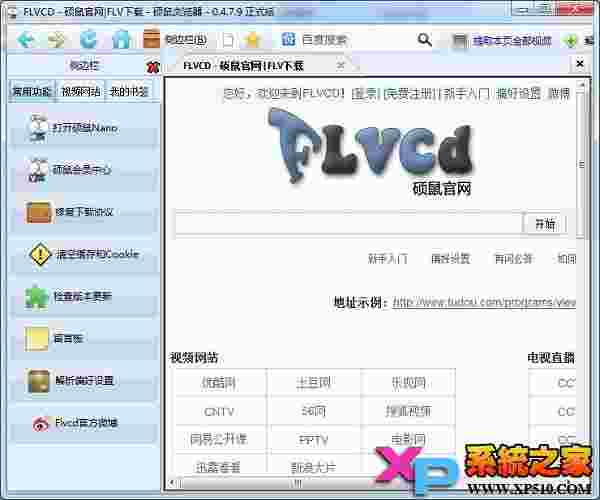Open 有问必答 link below the search box
The image size is (600, 500).
(x=514, y=259)
